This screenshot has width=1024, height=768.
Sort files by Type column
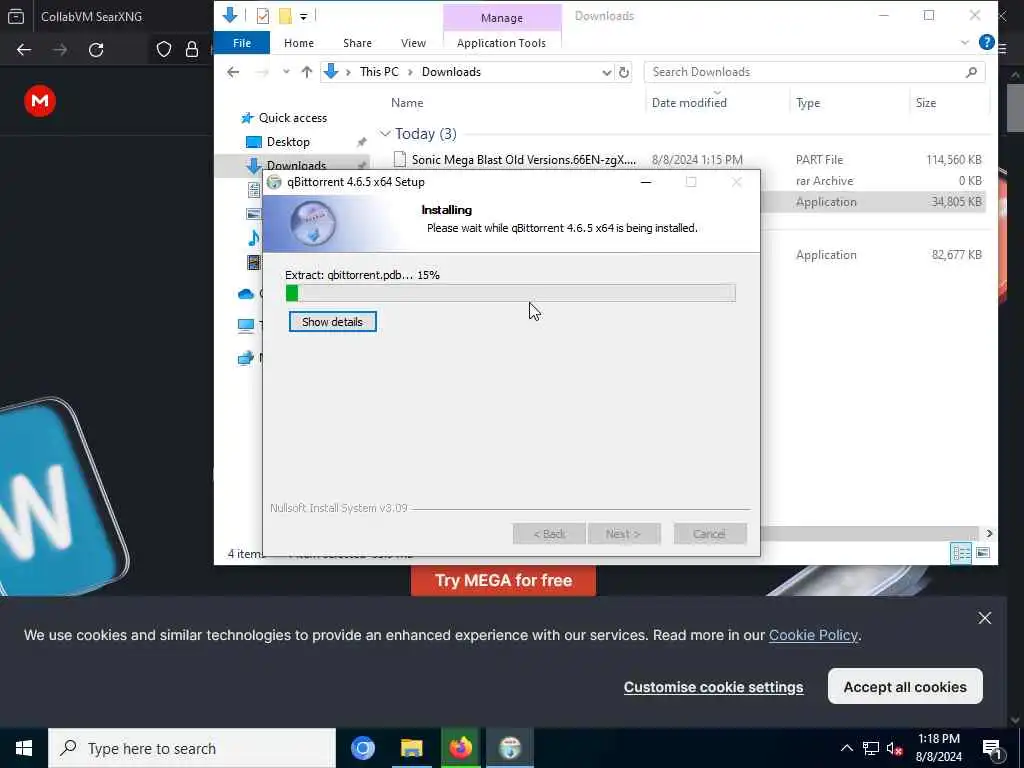[x=808, y=103]
